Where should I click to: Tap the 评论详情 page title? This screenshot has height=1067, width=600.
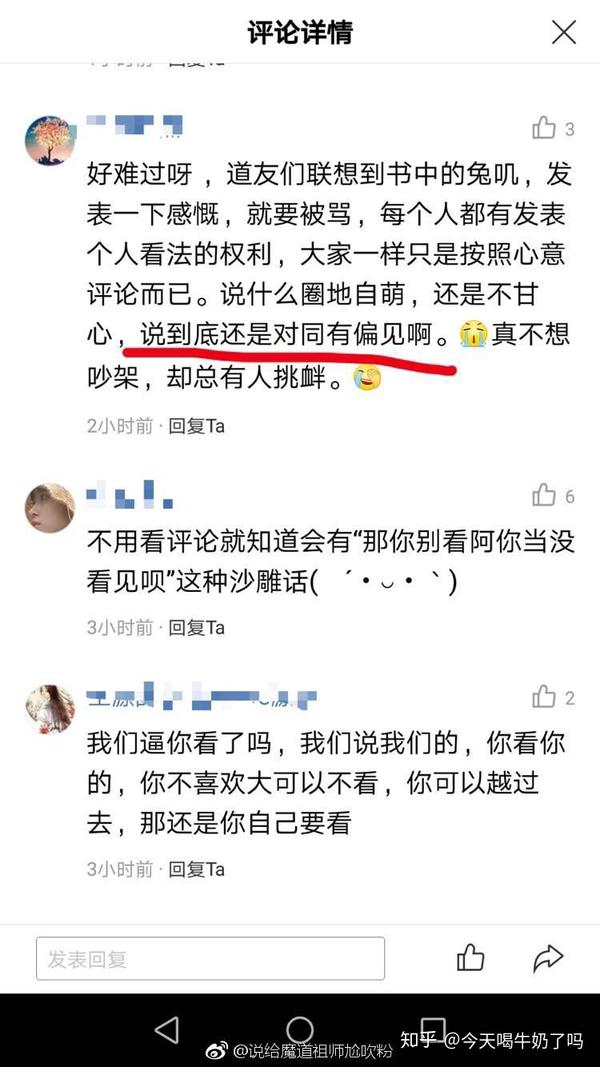[300, 32]
